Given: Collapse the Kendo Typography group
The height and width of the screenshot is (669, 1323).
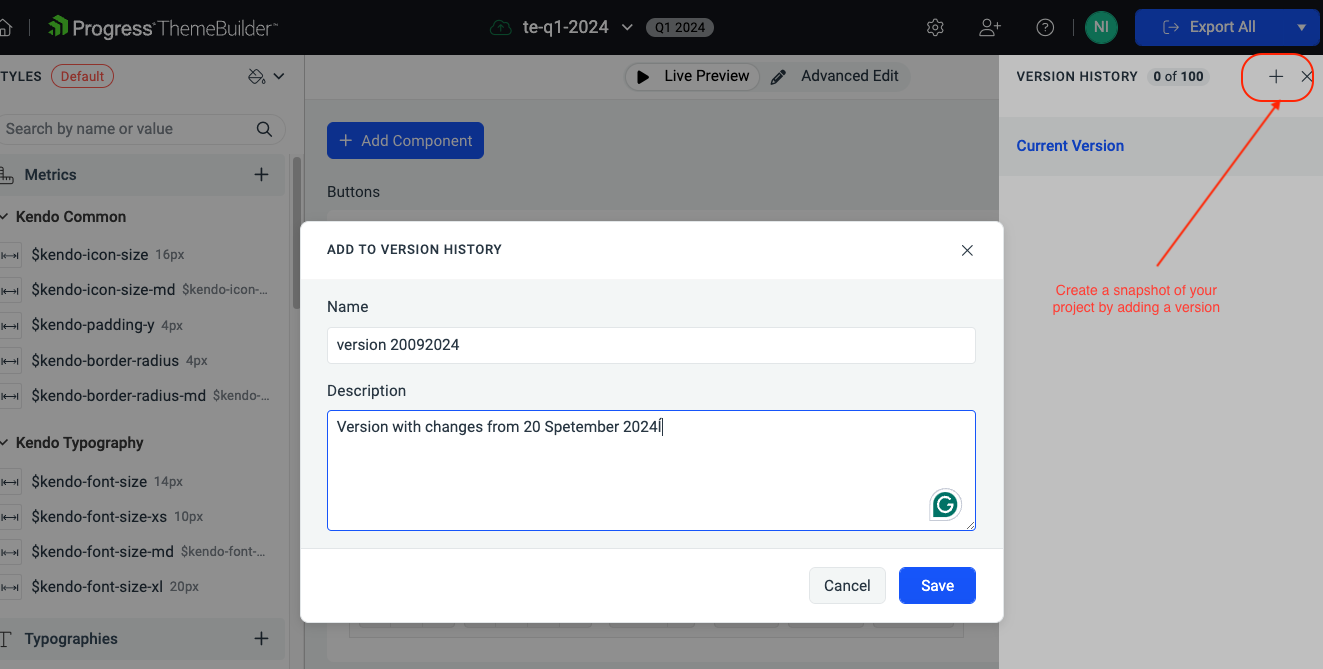Looking at the screenshot, I should pyautogui.click(x=6, y=443).
